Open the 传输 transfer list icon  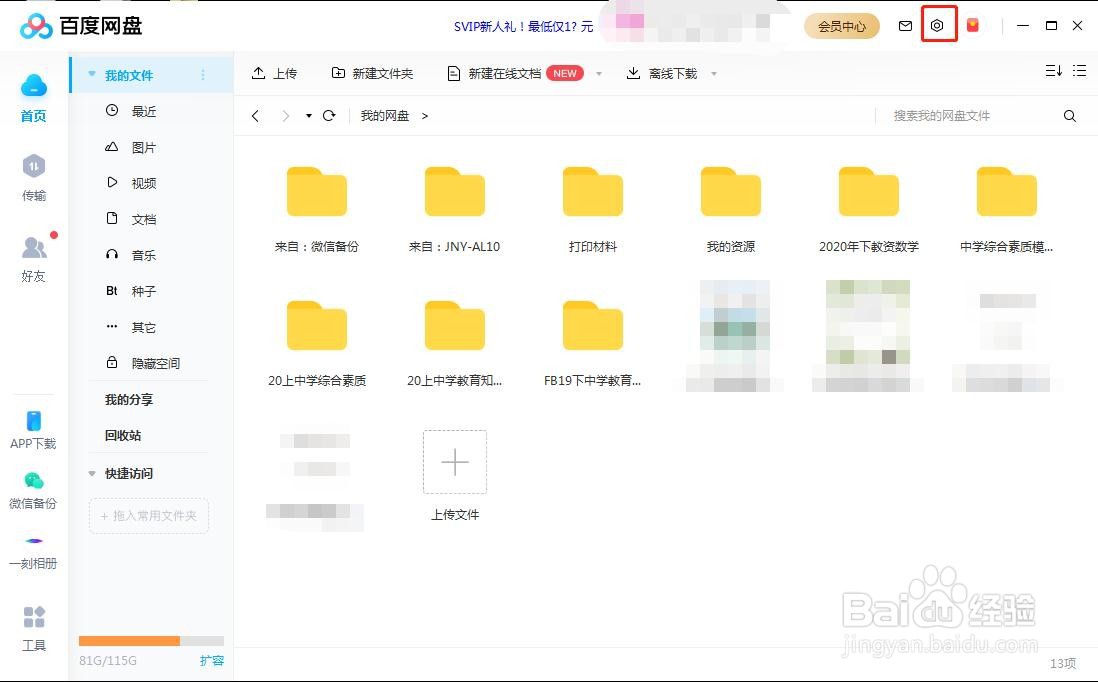point(33,177)
